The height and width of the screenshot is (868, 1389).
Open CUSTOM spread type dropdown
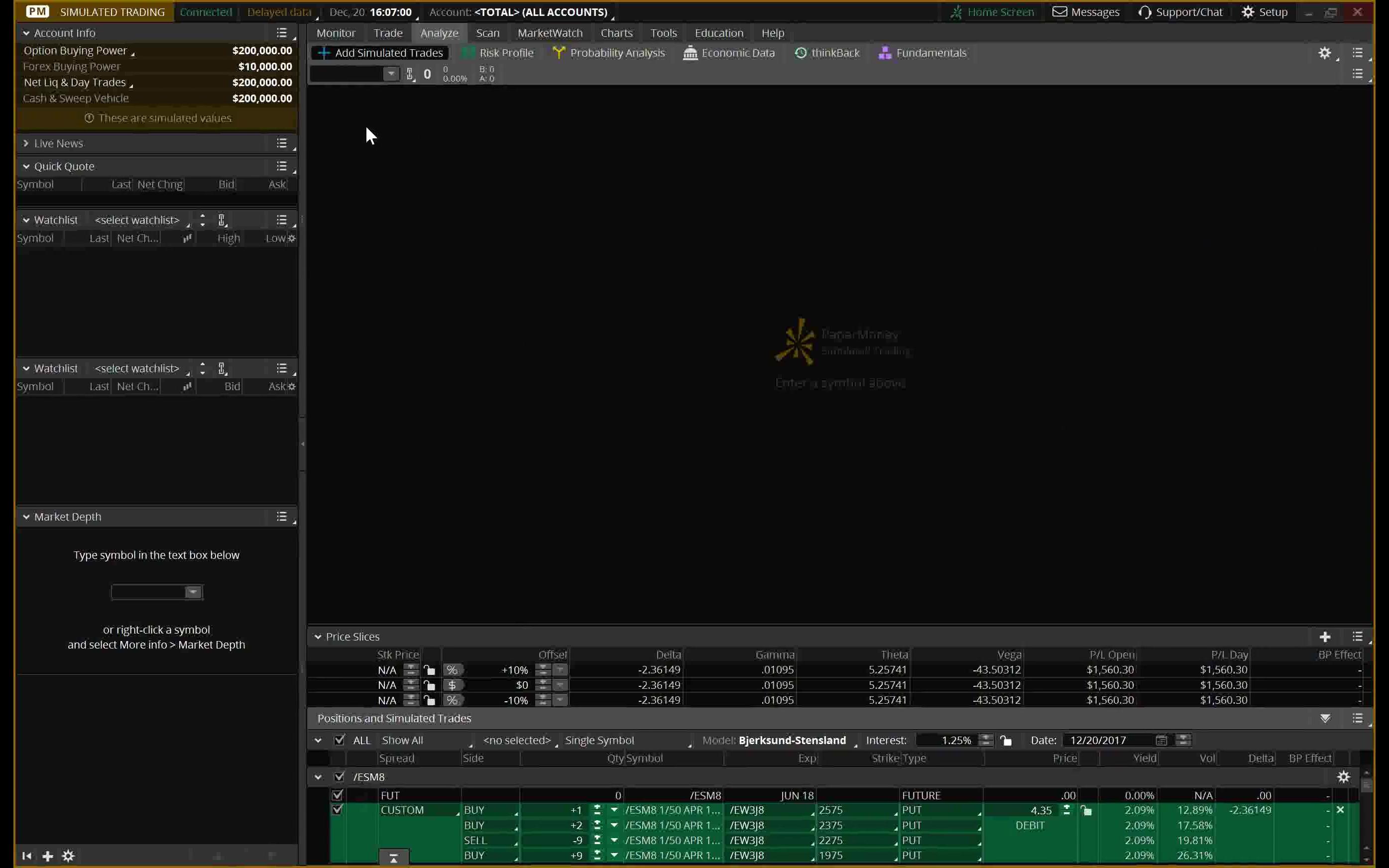pyautogui.click(x=420, y=810)
